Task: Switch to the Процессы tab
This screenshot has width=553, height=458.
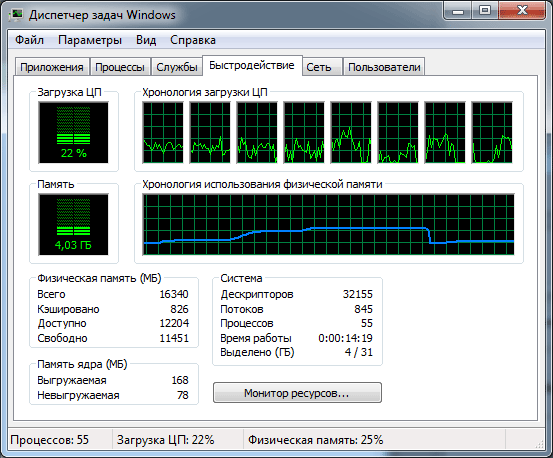Action: [x=120, y=67]
